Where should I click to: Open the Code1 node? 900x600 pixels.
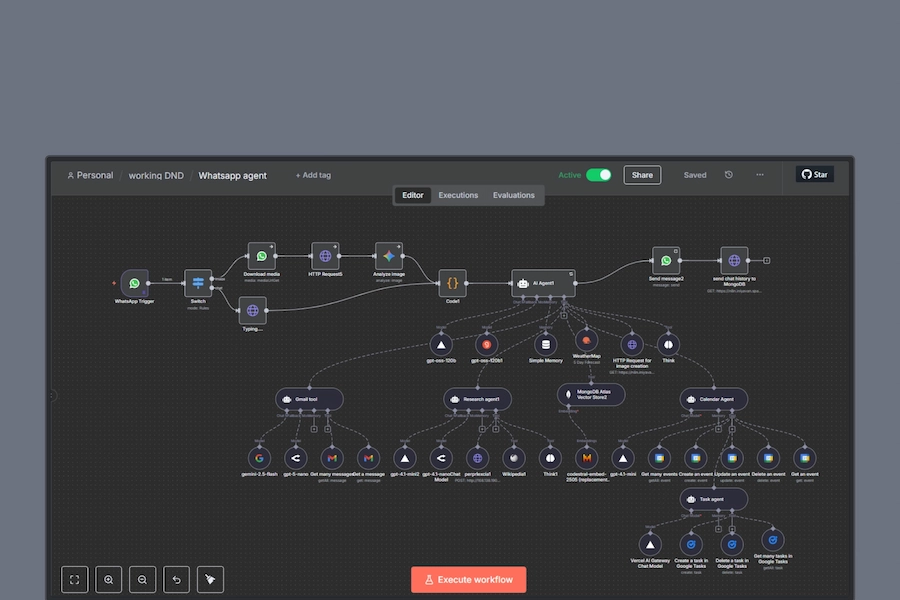[x=453, y=284]
